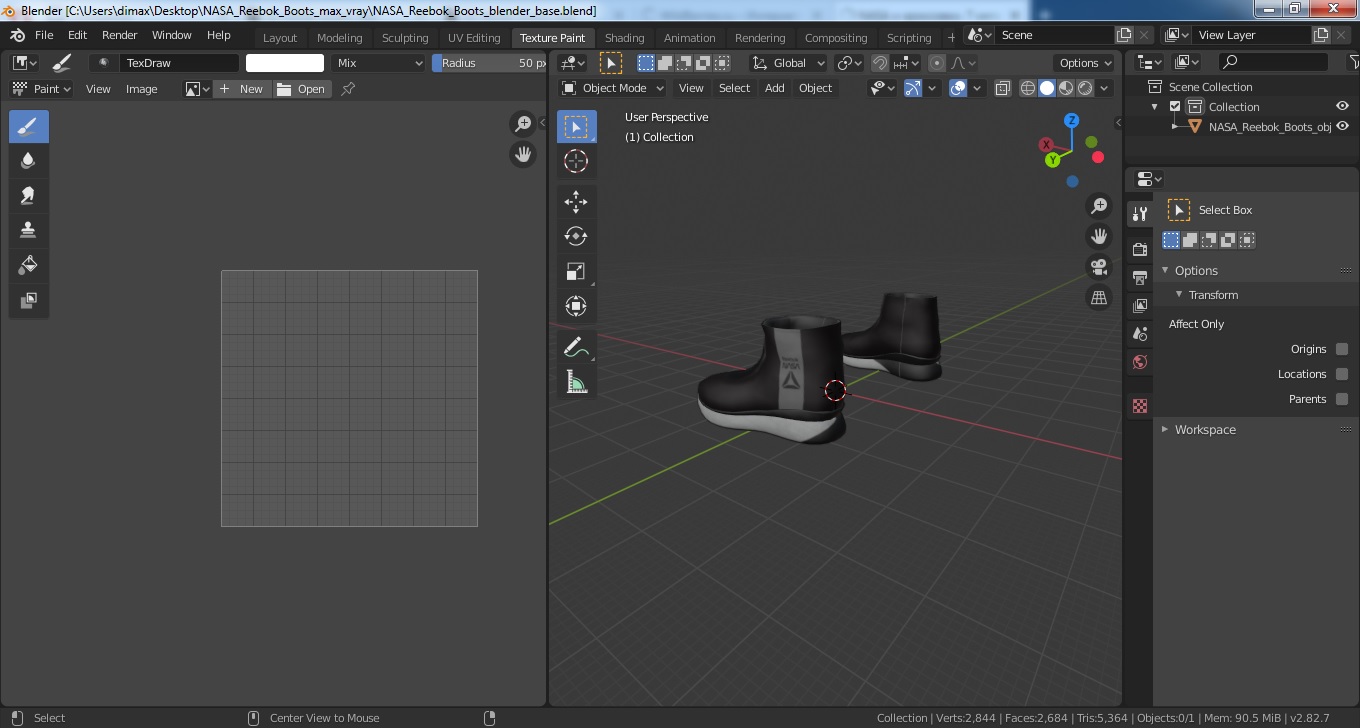Image resolution: width=1360 pixels, height=728 pixels.
Task: Click the white brush color swatch
Action: [285, 63]
